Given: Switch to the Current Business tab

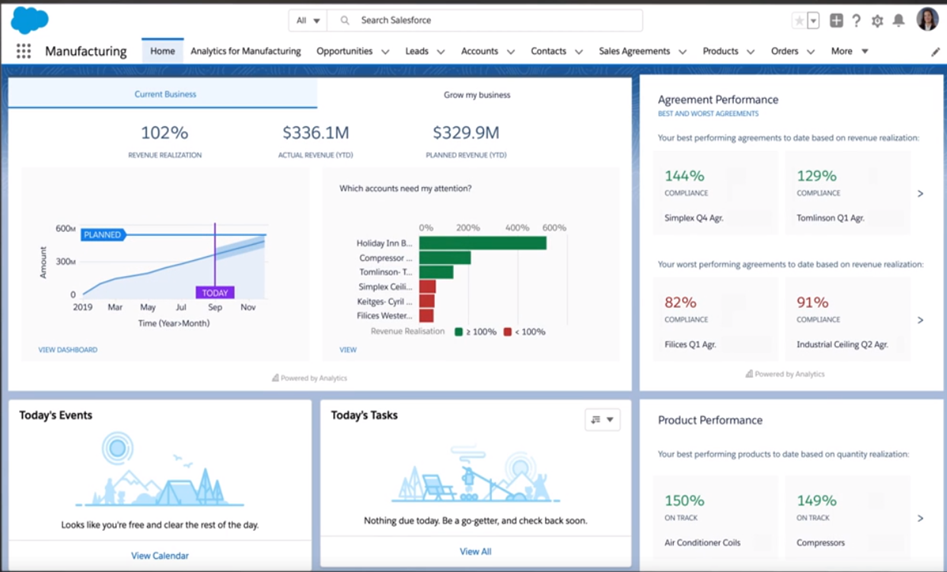Looking at the screenshot, I should coord(163,94).
